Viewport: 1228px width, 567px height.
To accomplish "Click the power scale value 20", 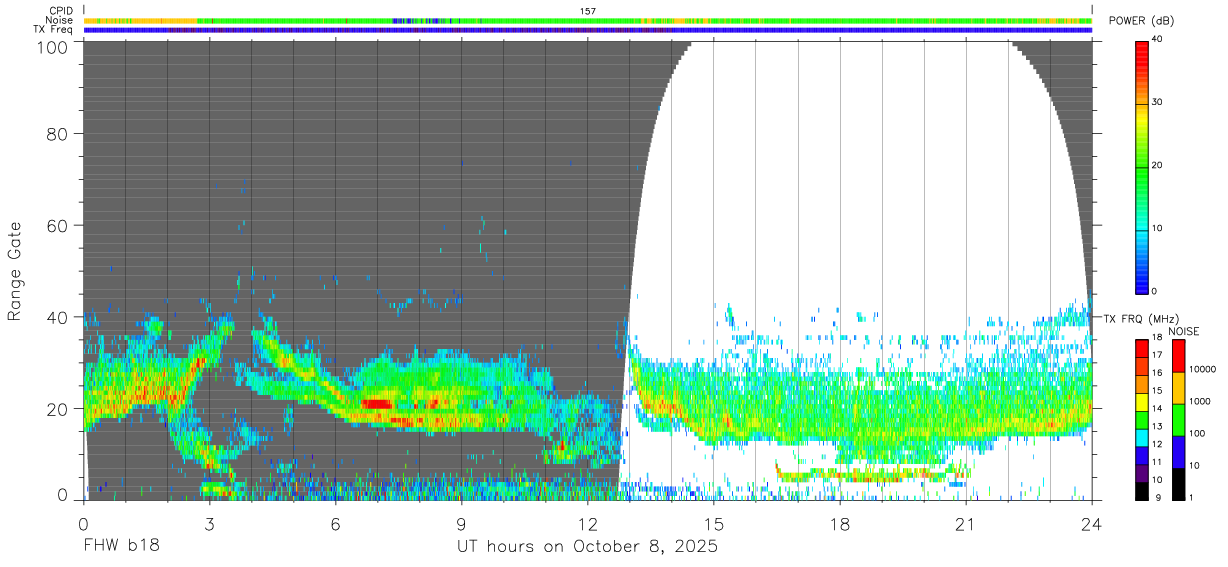I will click(1157, 165).
